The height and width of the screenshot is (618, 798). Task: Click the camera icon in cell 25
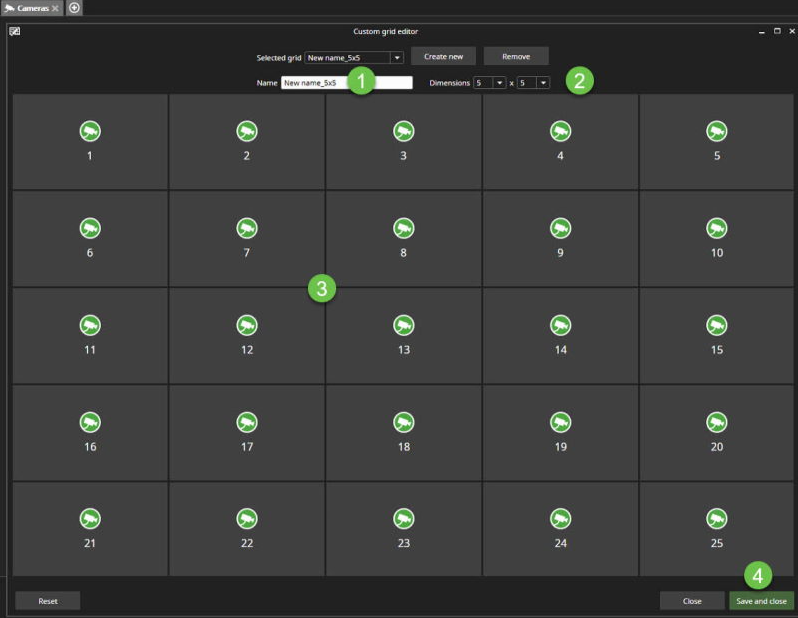tap(717, 518)
